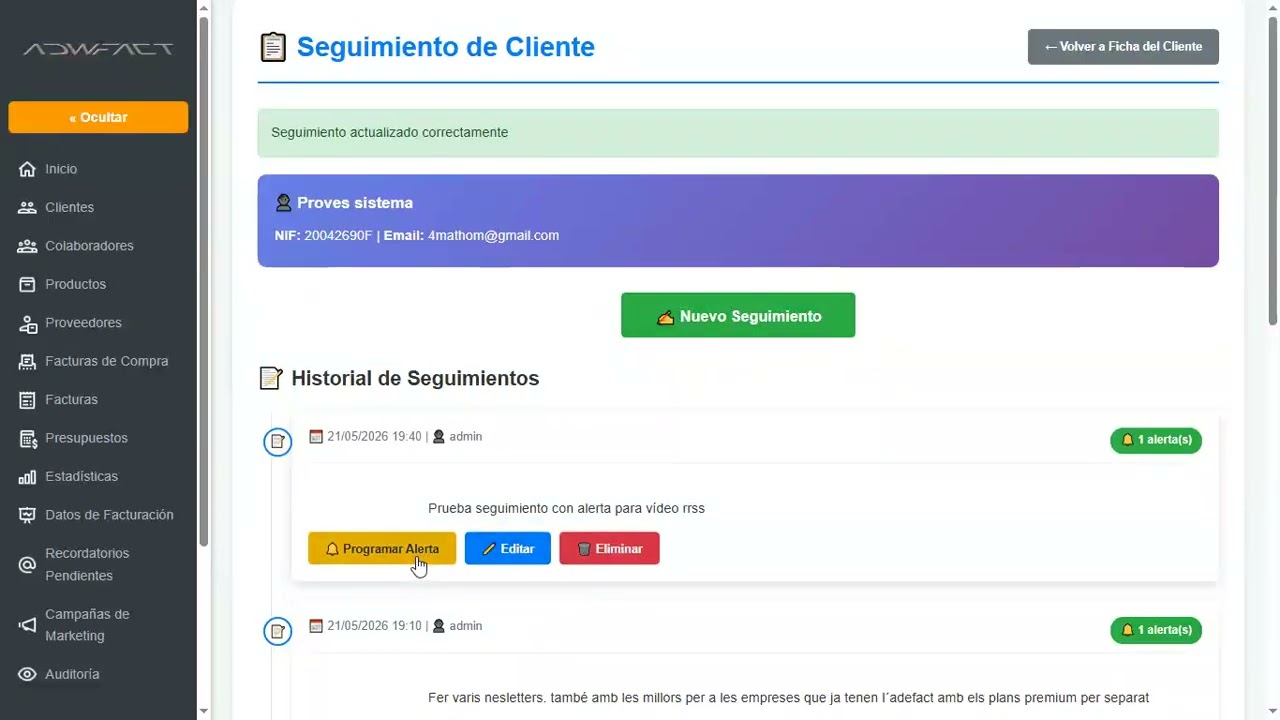
Task: Click the Datos de Facturación icon
Action: 27,515
